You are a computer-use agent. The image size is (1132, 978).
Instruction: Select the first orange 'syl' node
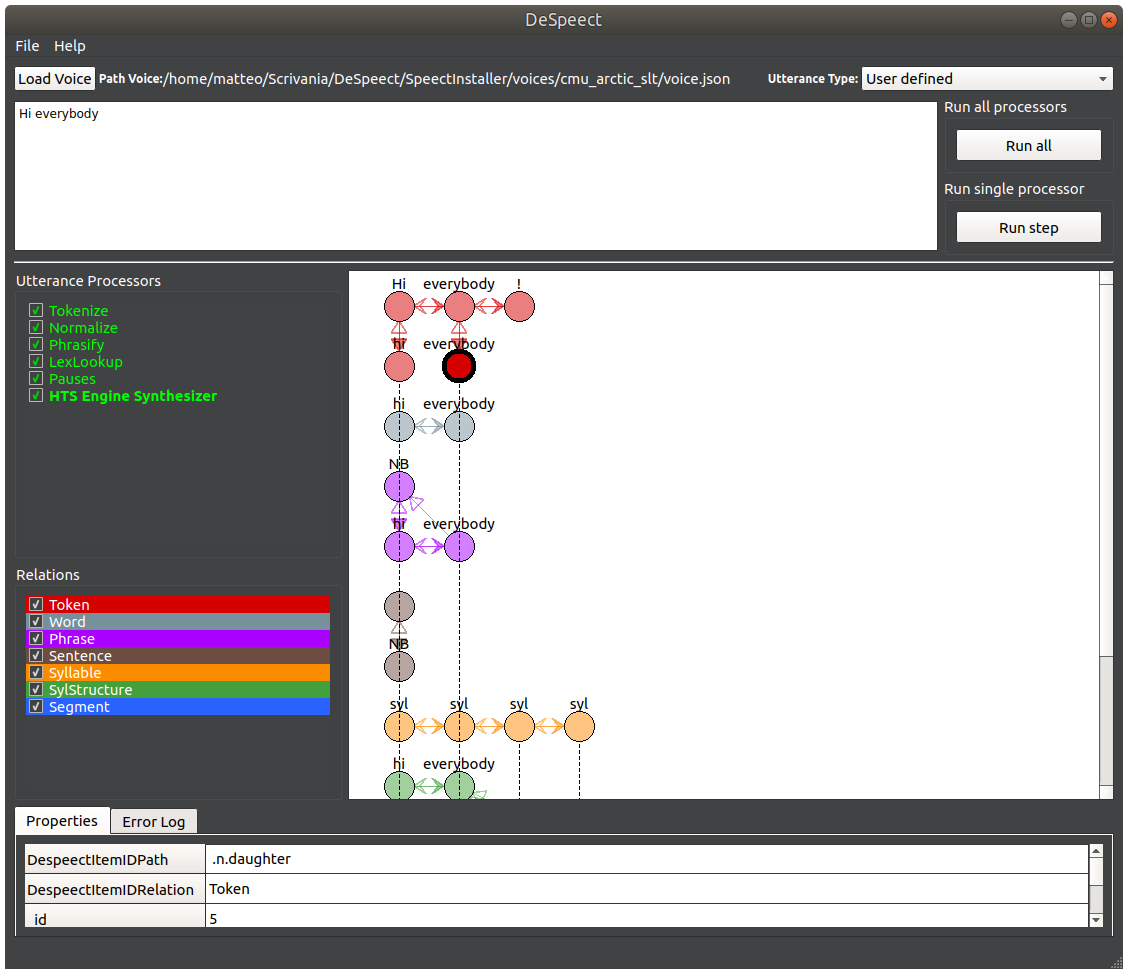point(399,726)
